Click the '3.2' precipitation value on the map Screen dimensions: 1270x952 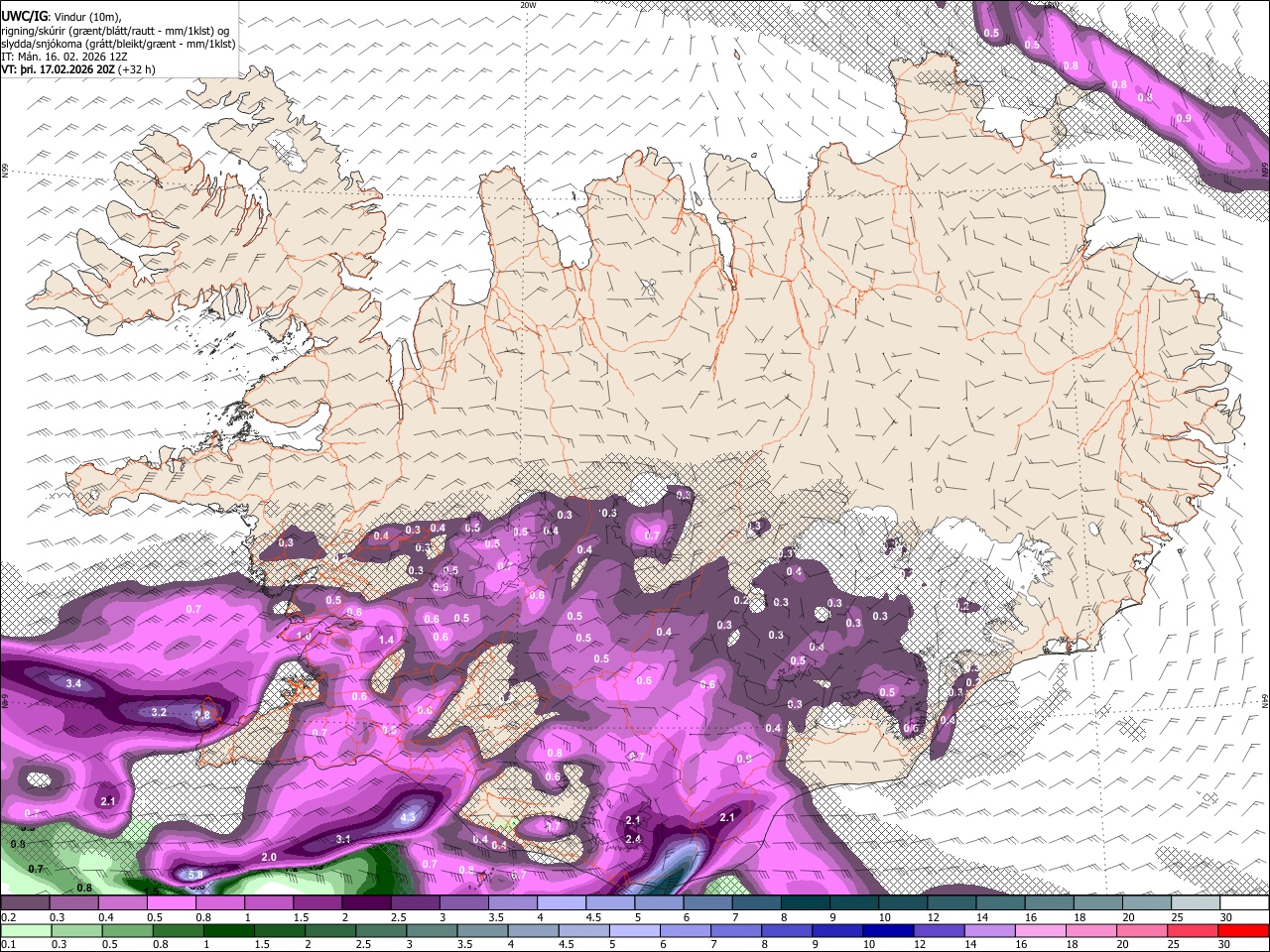(x=159, y=712)
